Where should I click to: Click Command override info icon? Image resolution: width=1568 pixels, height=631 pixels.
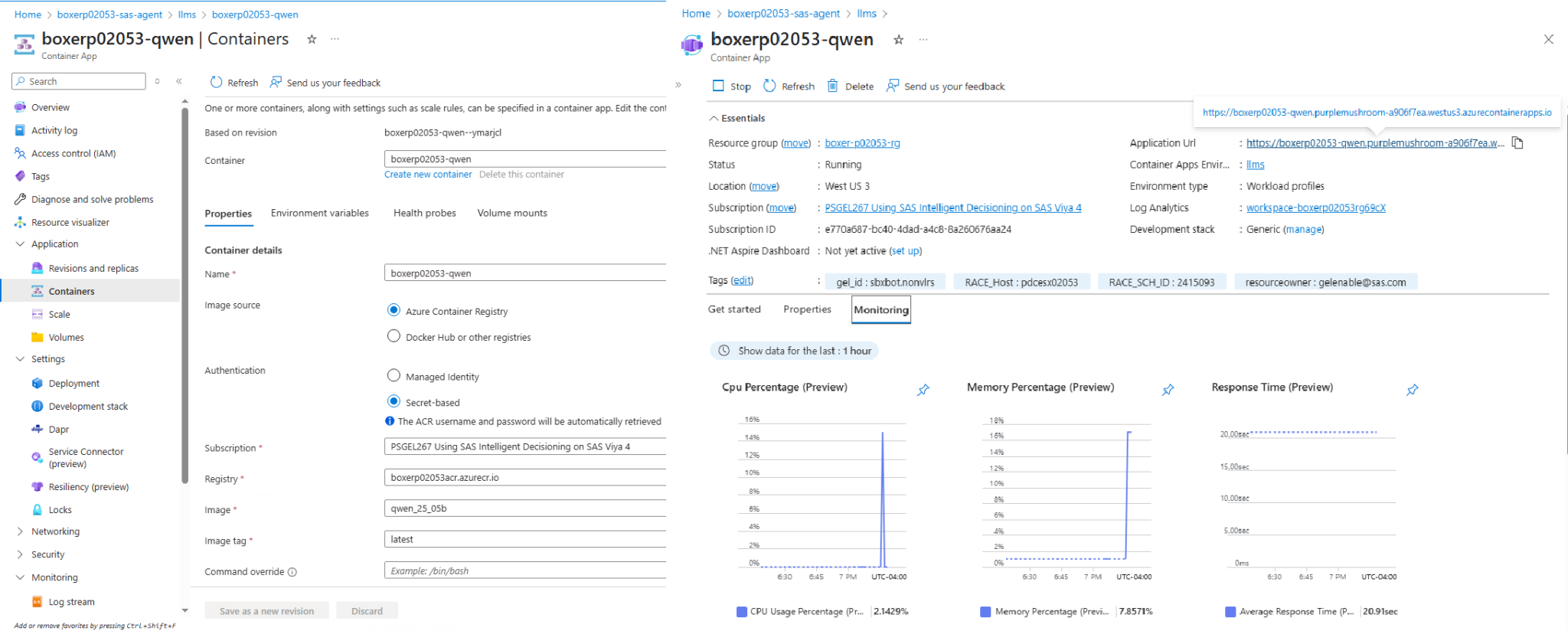292,572
